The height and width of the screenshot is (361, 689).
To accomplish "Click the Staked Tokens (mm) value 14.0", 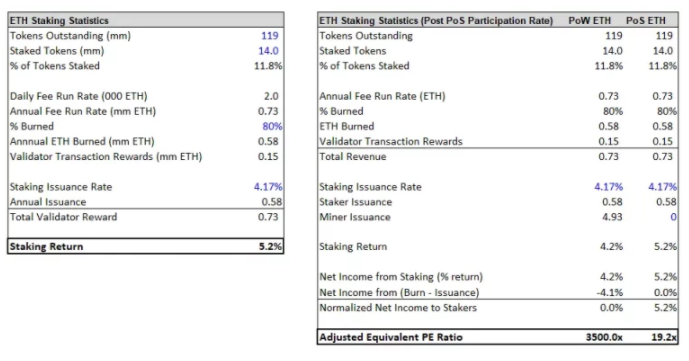I will click(268, 51).
